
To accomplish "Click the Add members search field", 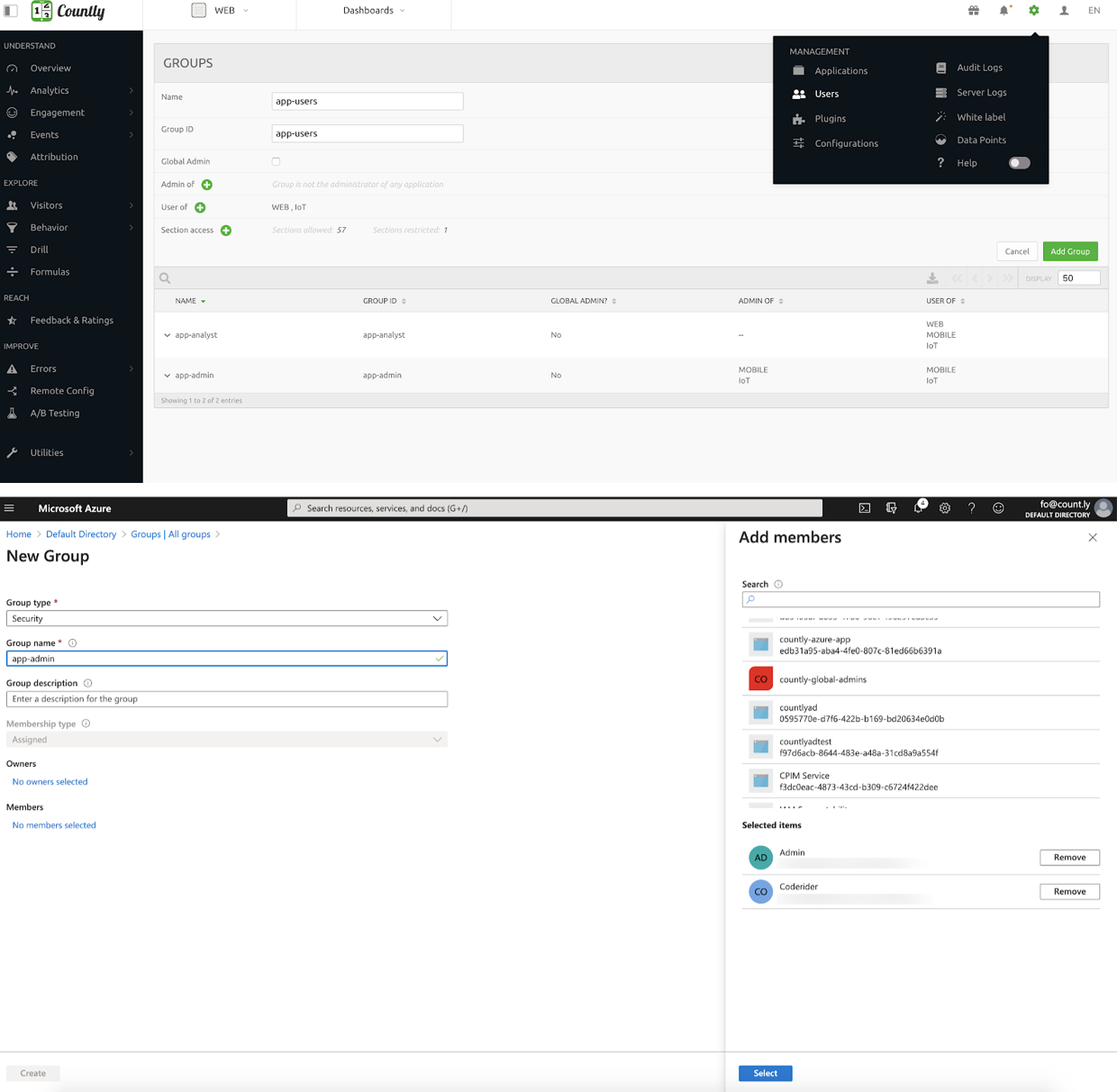I will tap(921, 600).
